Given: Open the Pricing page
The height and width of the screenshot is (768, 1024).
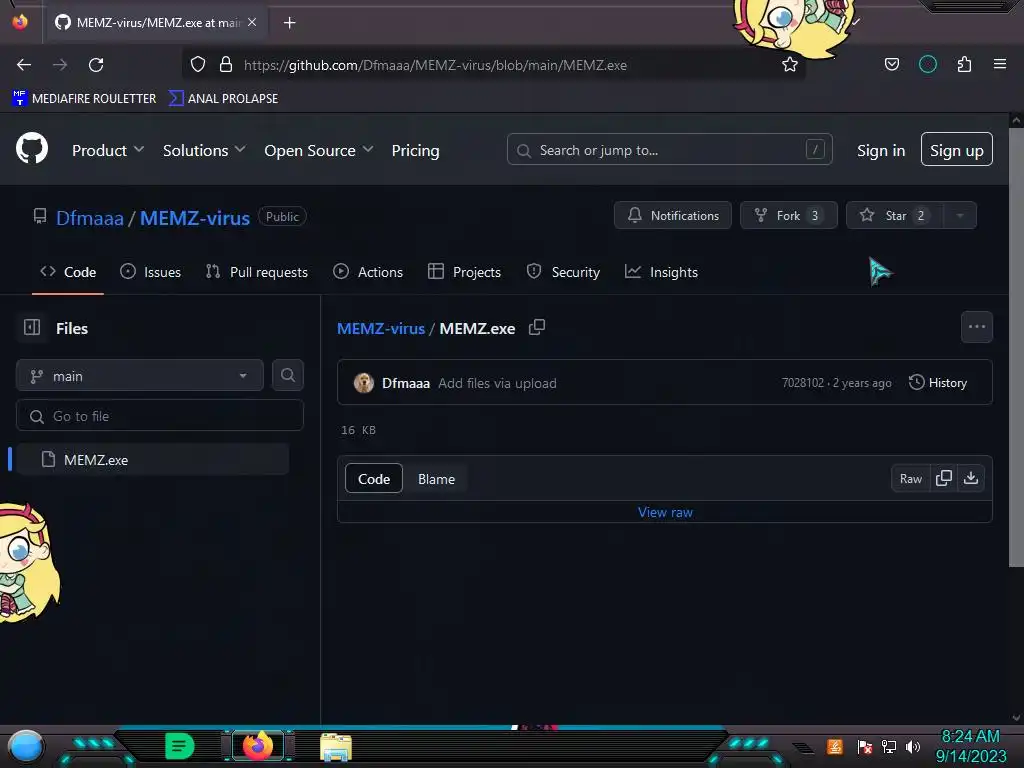Looking at the screenshot, I should 415,150.
